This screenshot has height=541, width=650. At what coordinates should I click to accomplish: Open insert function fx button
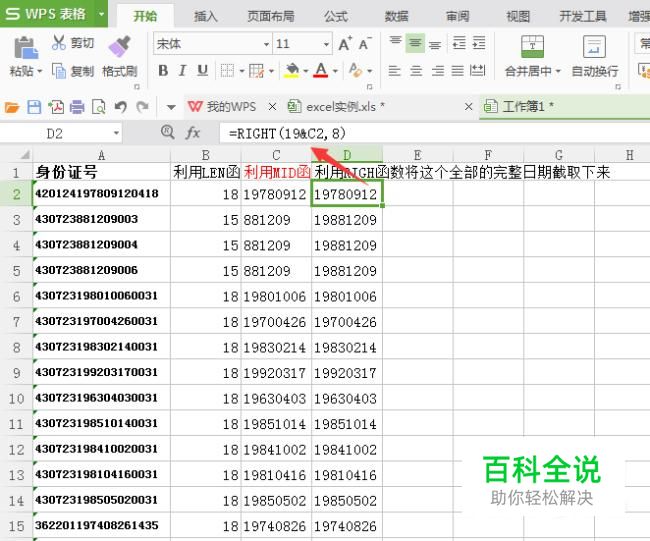(193, 133)
